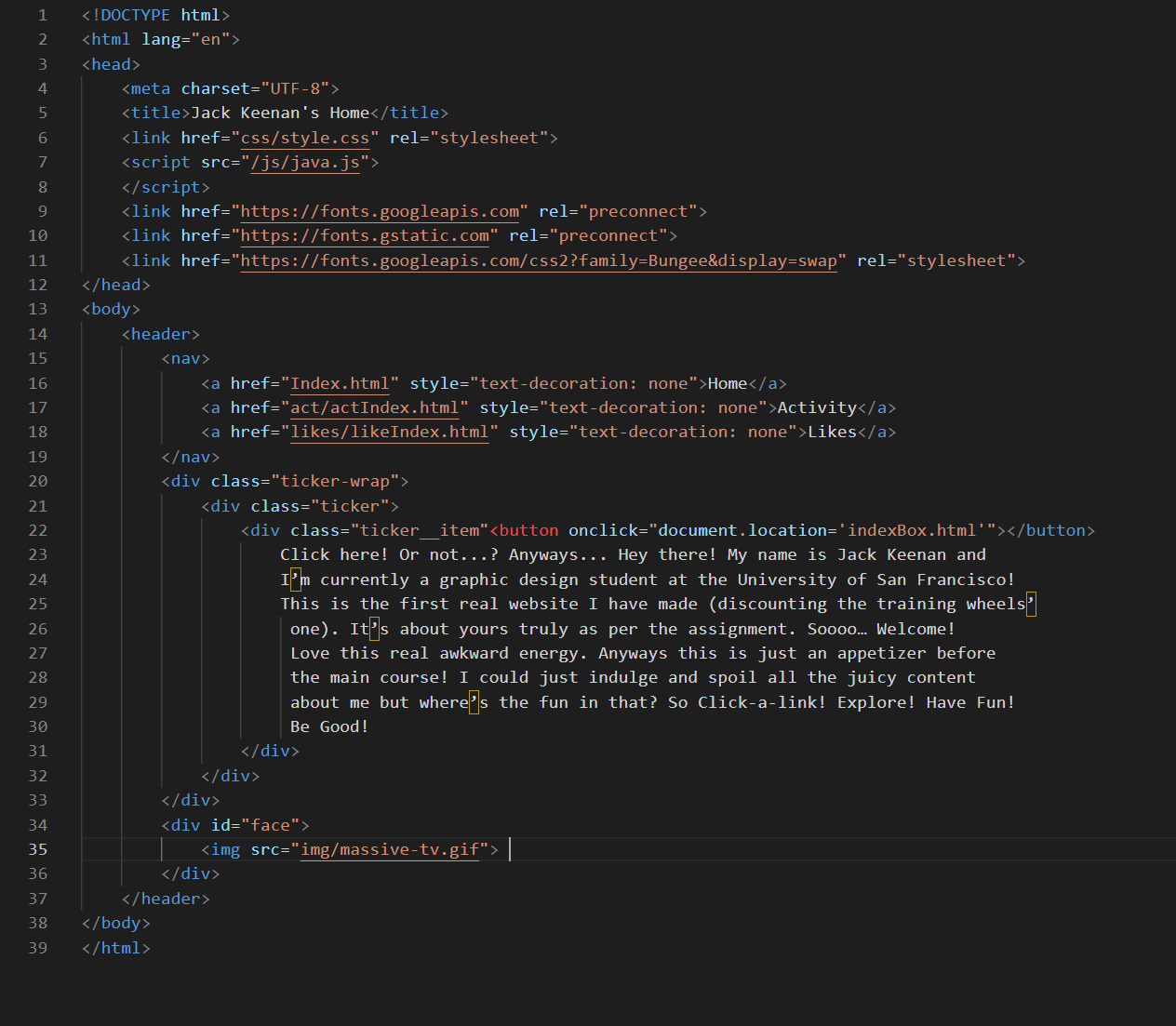Open the /js/java.js script source link
Viewport: 1176px width, 1026px height.
tap(305, 162)
